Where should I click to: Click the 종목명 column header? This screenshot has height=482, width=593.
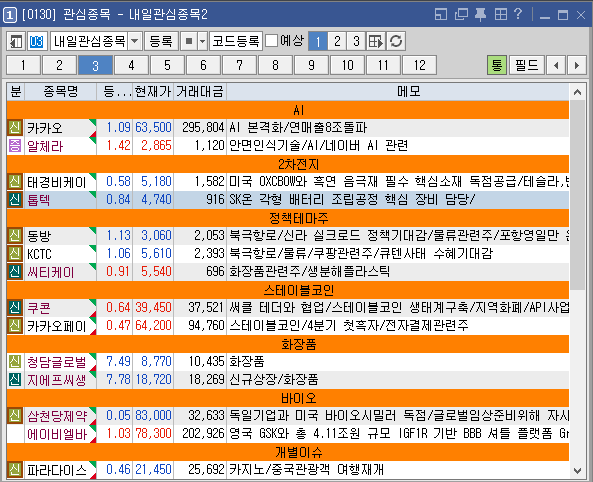tap(61, 92)
